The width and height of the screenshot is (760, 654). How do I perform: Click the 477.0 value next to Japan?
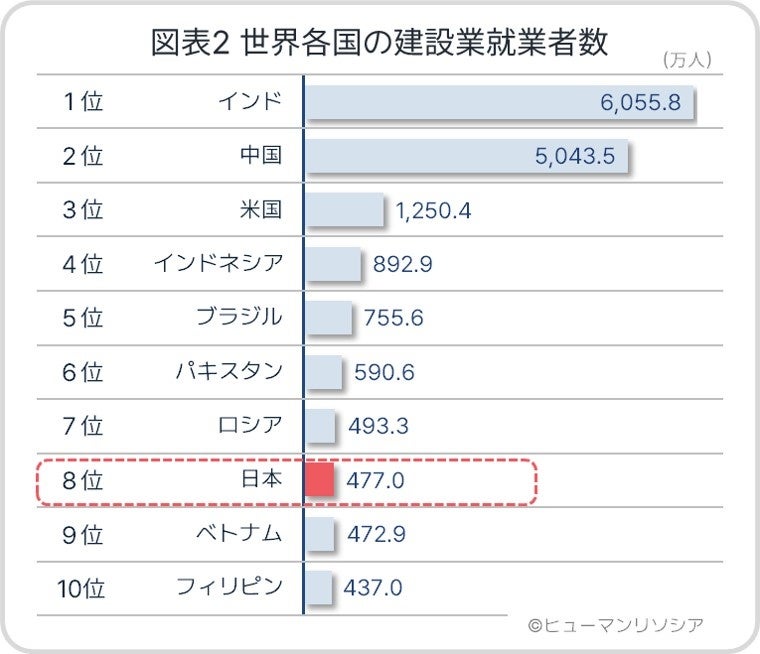[375, 481]
